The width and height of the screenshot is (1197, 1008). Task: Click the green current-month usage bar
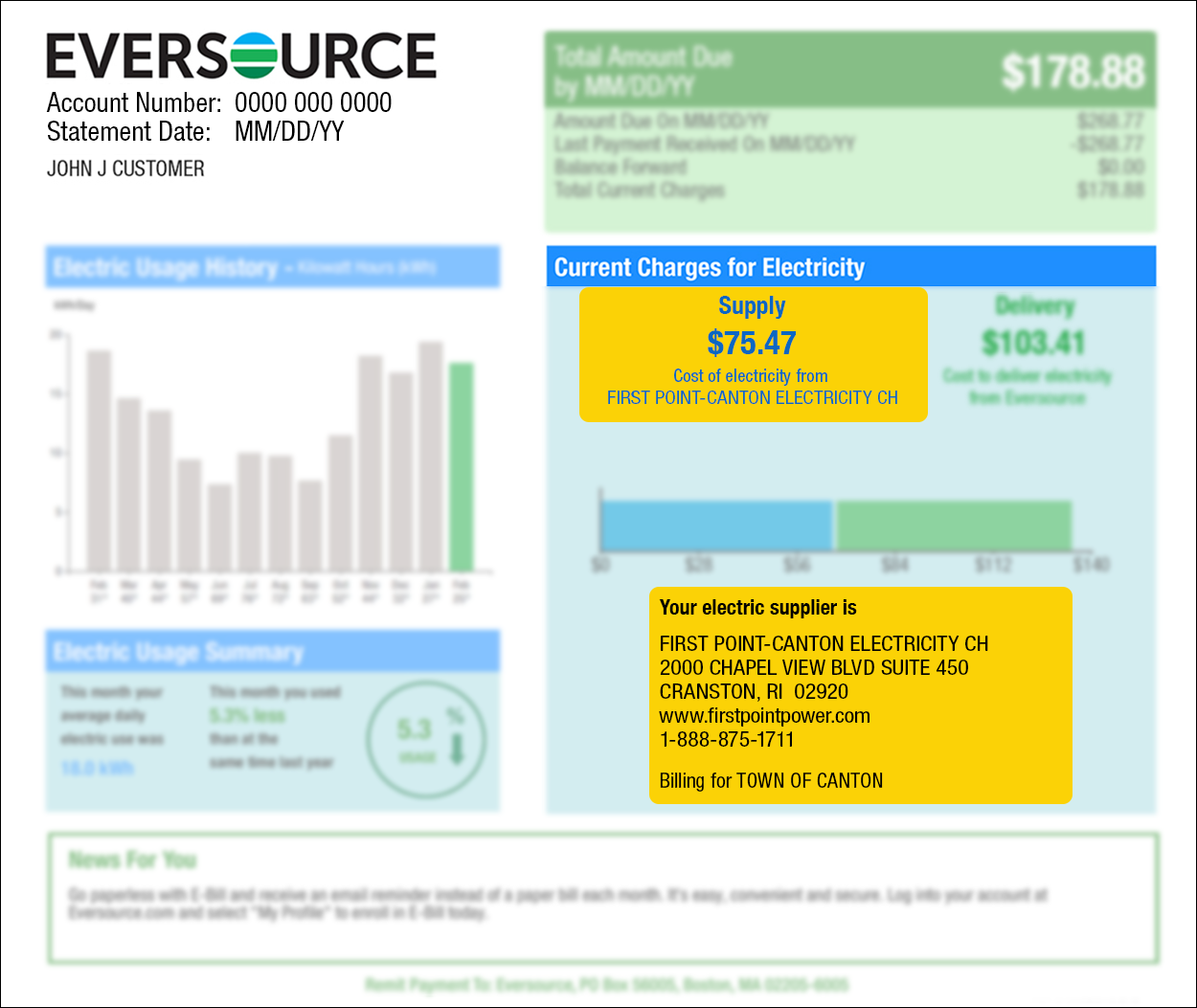(x=462, y=467)
